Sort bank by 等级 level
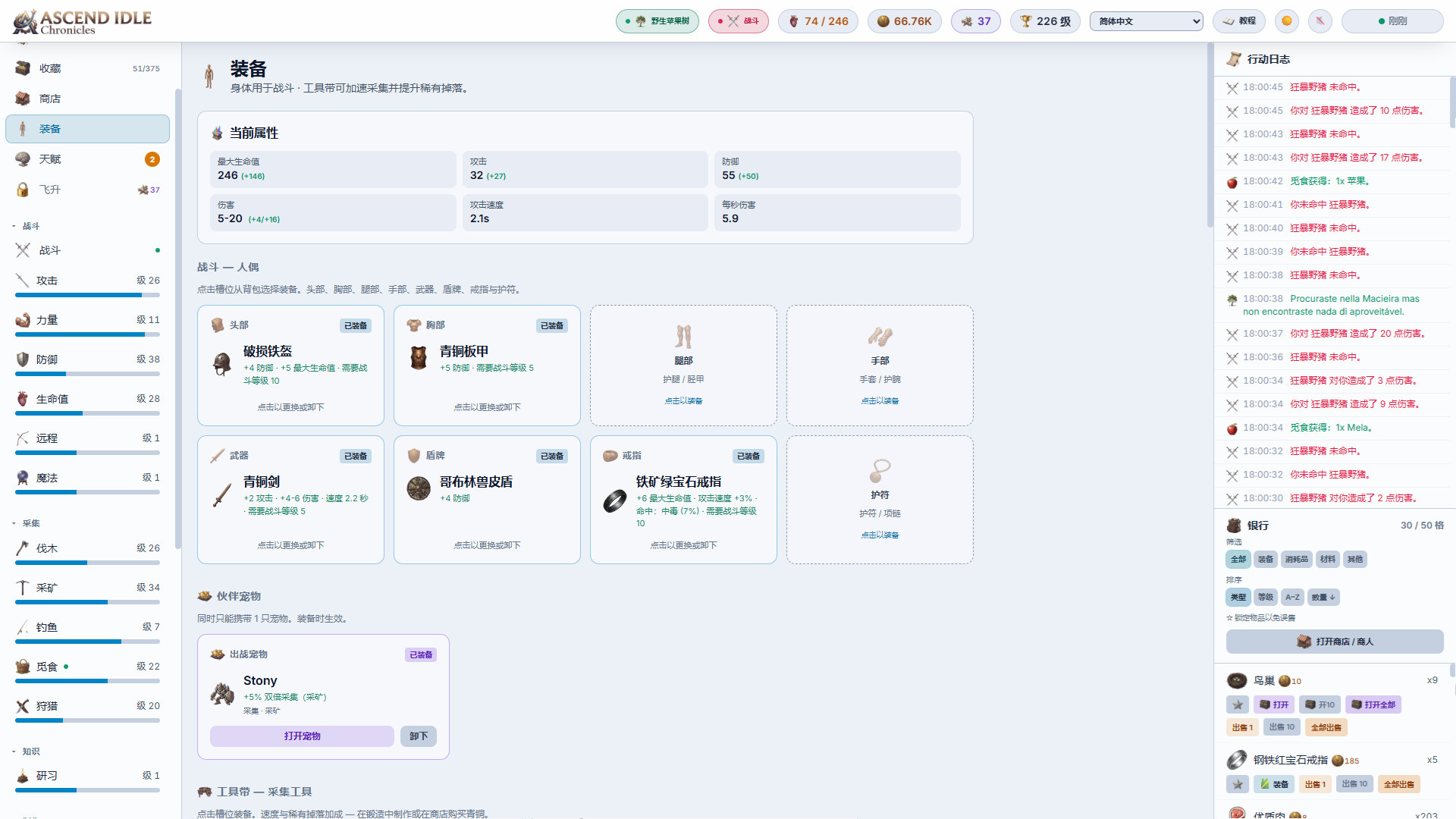The image size is (1456, 819). click(x=1266, y=597)
